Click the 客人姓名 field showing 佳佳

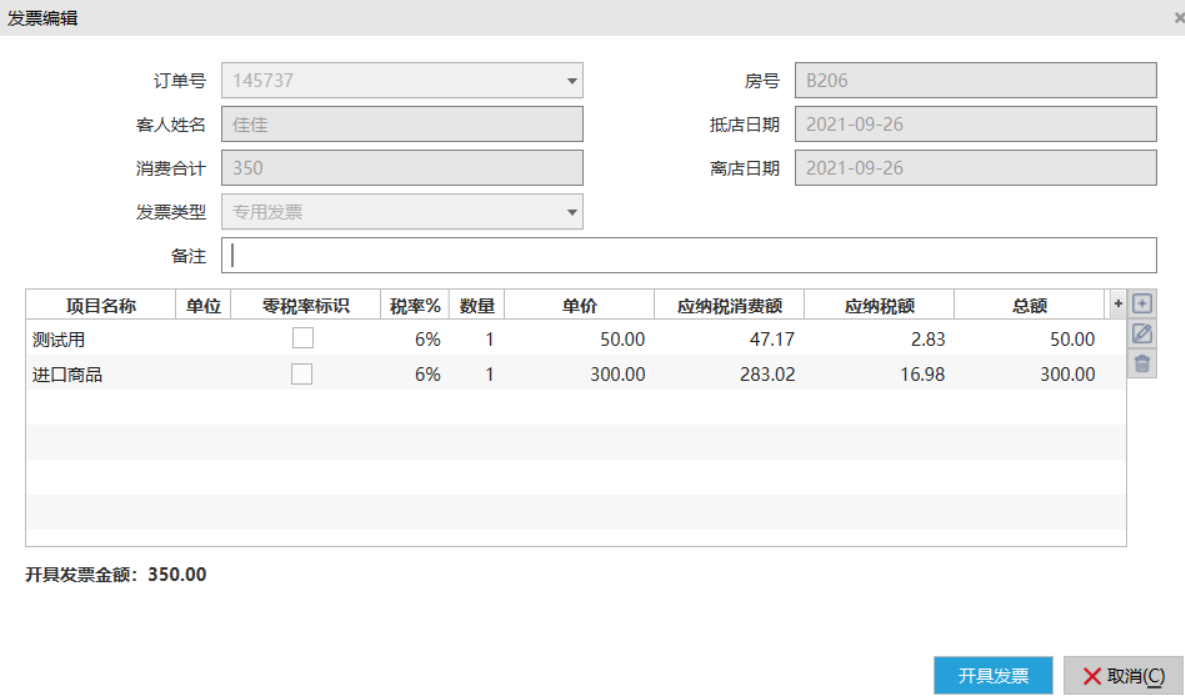tap(401, 125)
